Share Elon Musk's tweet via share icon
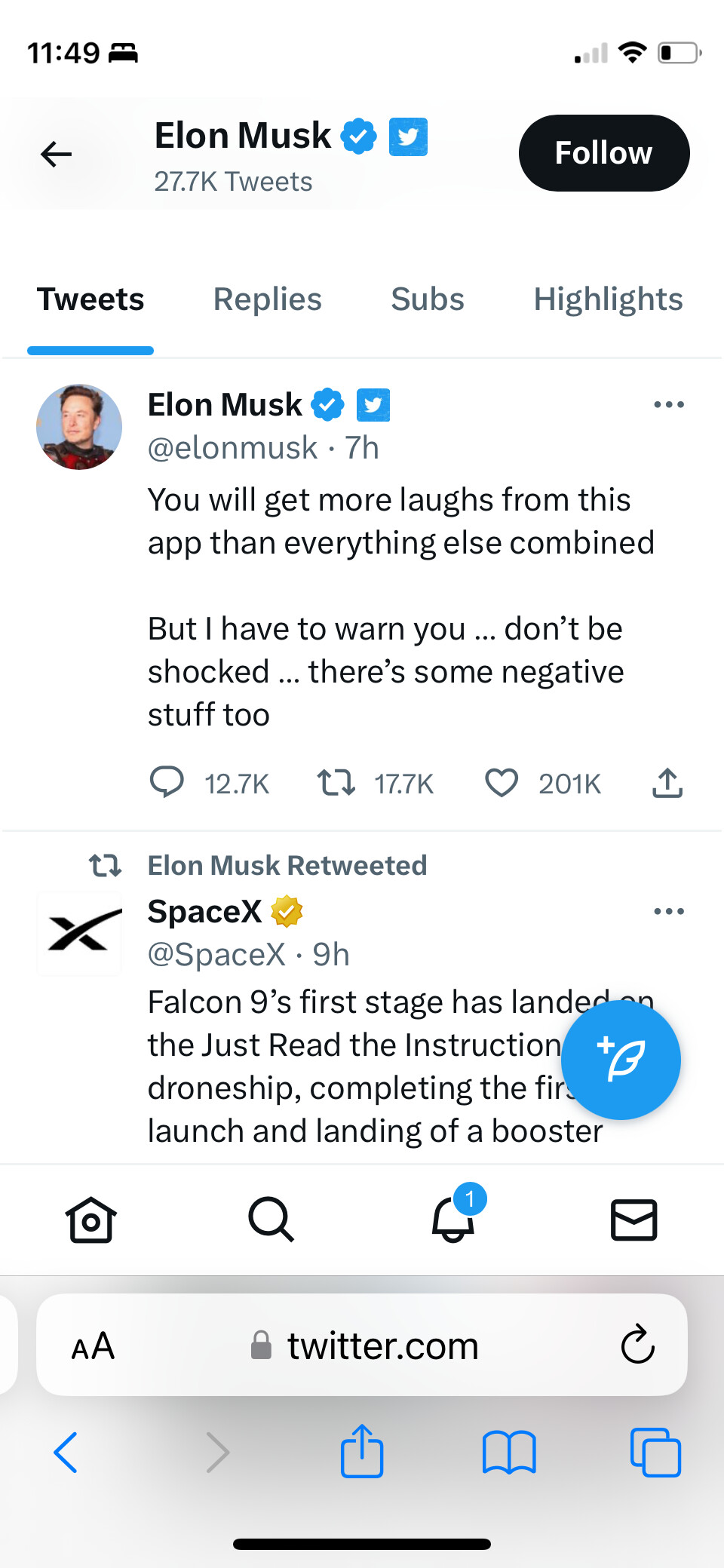724x1568 pixels. click(667, 782)
